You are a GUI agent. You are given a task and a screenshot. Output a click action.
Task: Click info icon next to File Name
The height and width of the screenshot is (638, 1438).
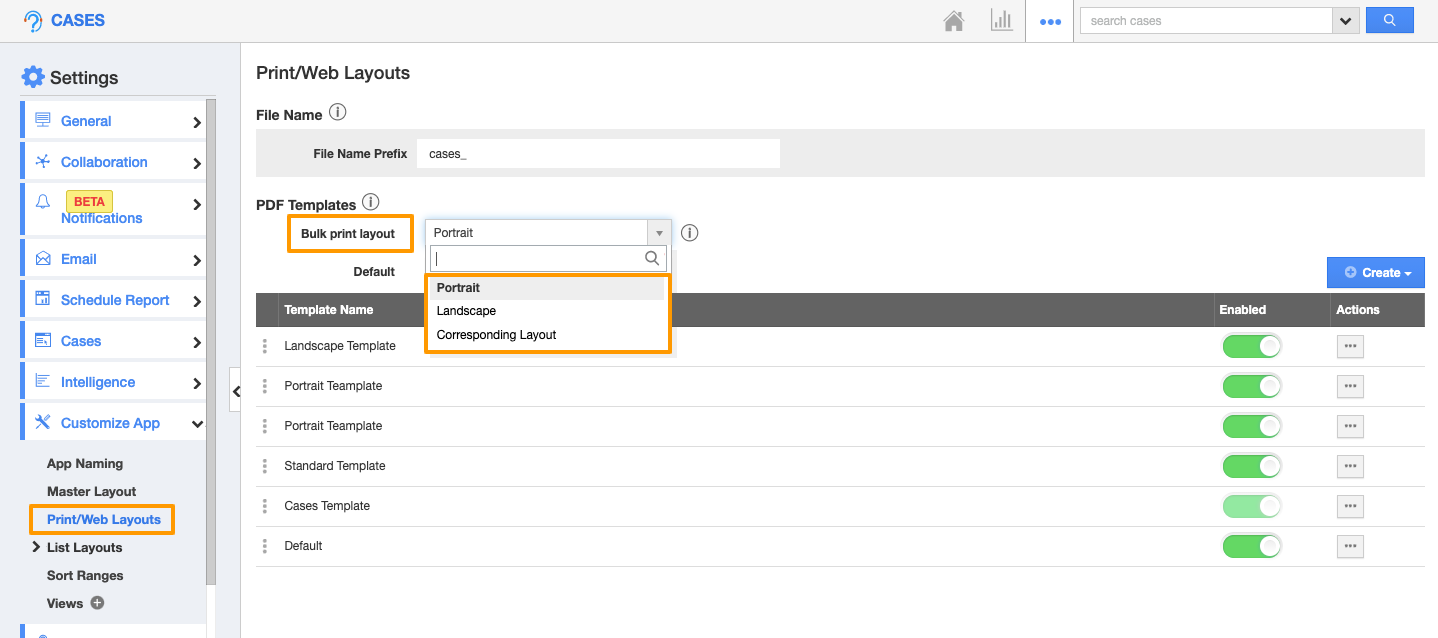click(x=338, y=113)
